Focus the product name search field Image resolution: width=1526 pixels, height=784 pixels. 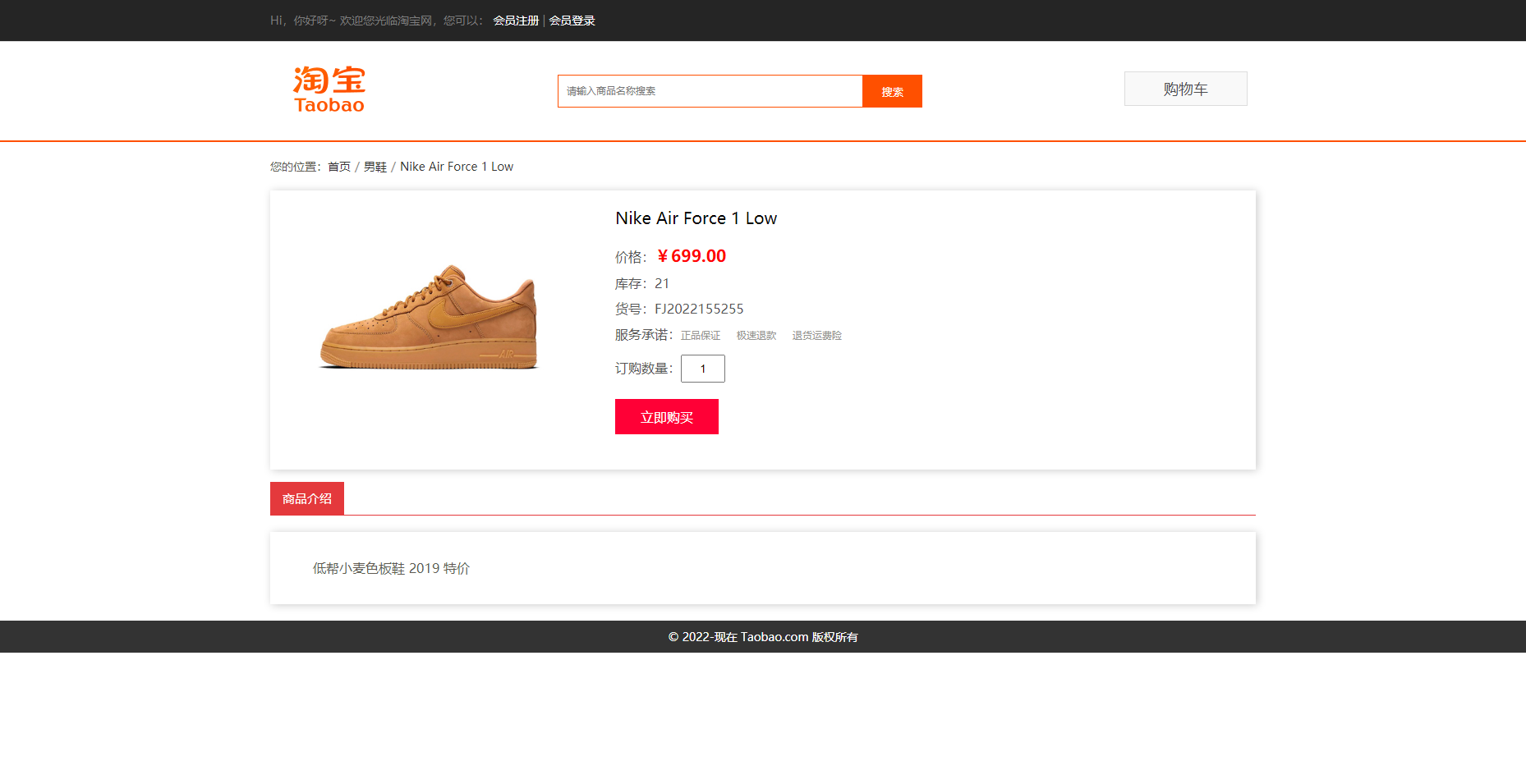coord(710,91)
